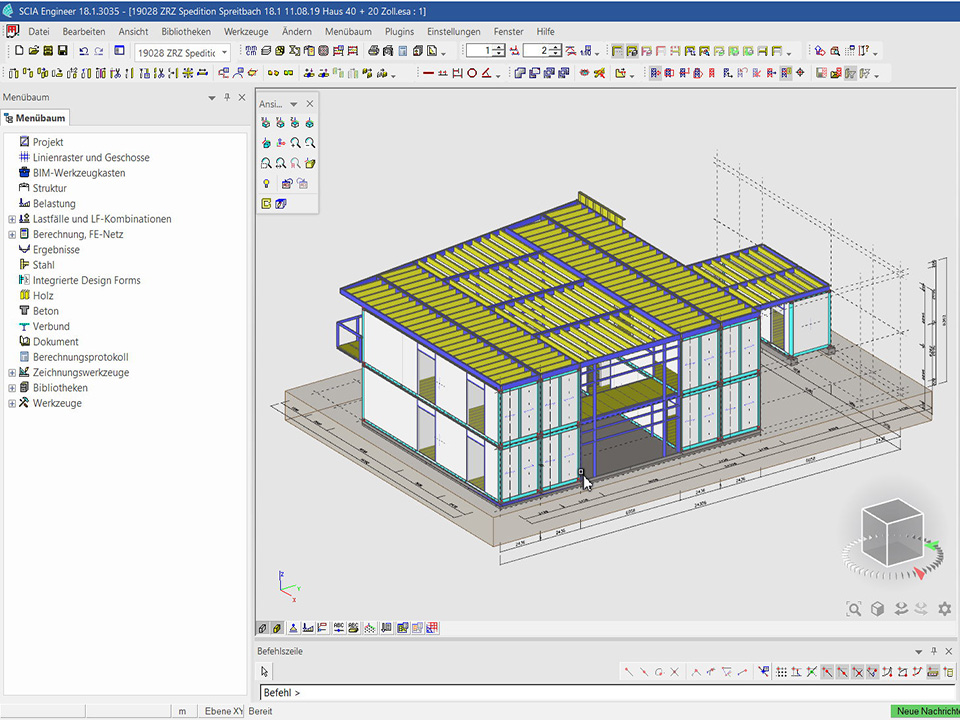Image resolution: width=960 pixels, height=720 pixels.
Task: Click the zoom-to-fit magnifier in viewport
Action: click(x=853, y=609)
